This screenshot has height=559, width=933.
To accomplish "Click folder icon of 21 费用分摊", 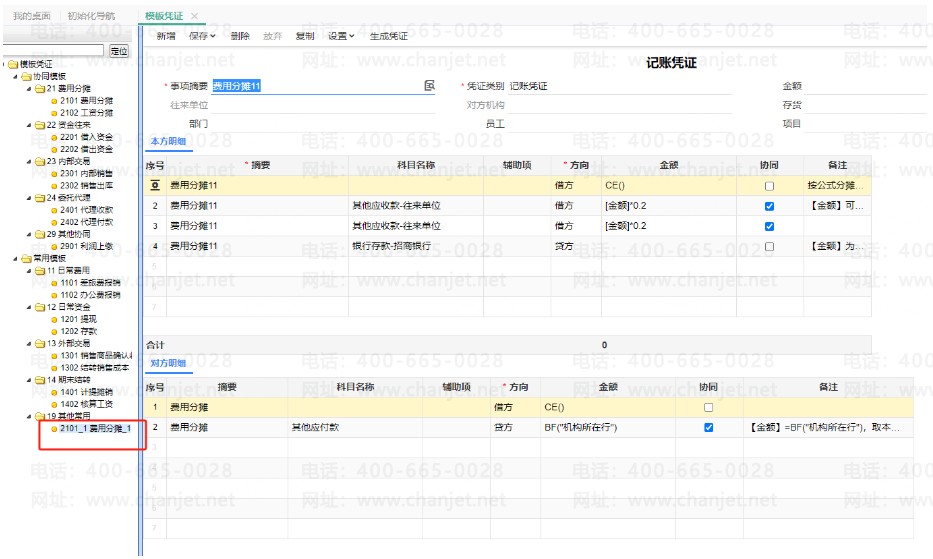I will [x=40, y=89].
